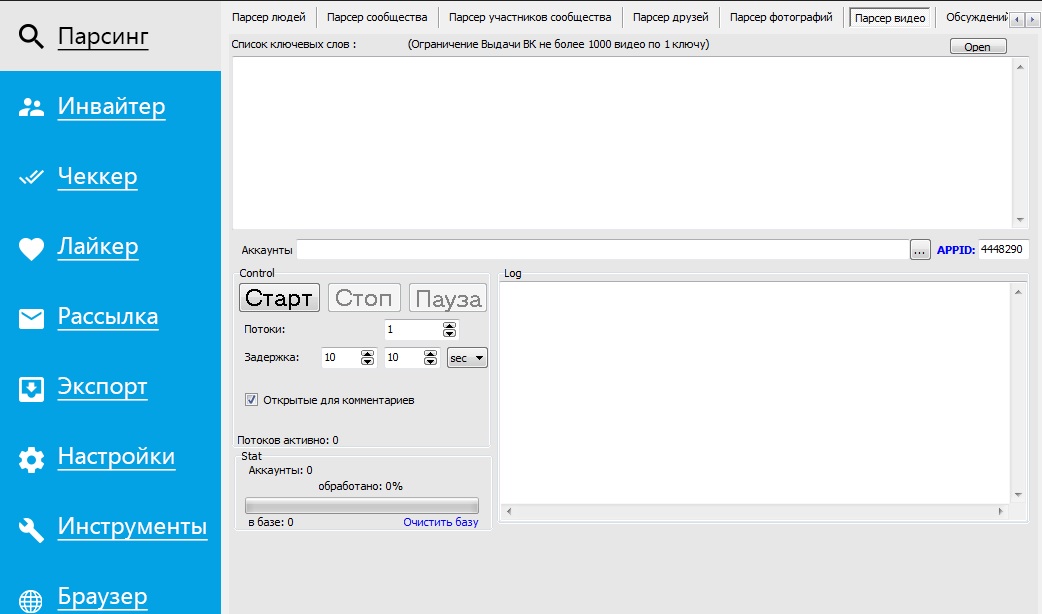Click the envelope icon beside Рассылка

tap(32, 318)
